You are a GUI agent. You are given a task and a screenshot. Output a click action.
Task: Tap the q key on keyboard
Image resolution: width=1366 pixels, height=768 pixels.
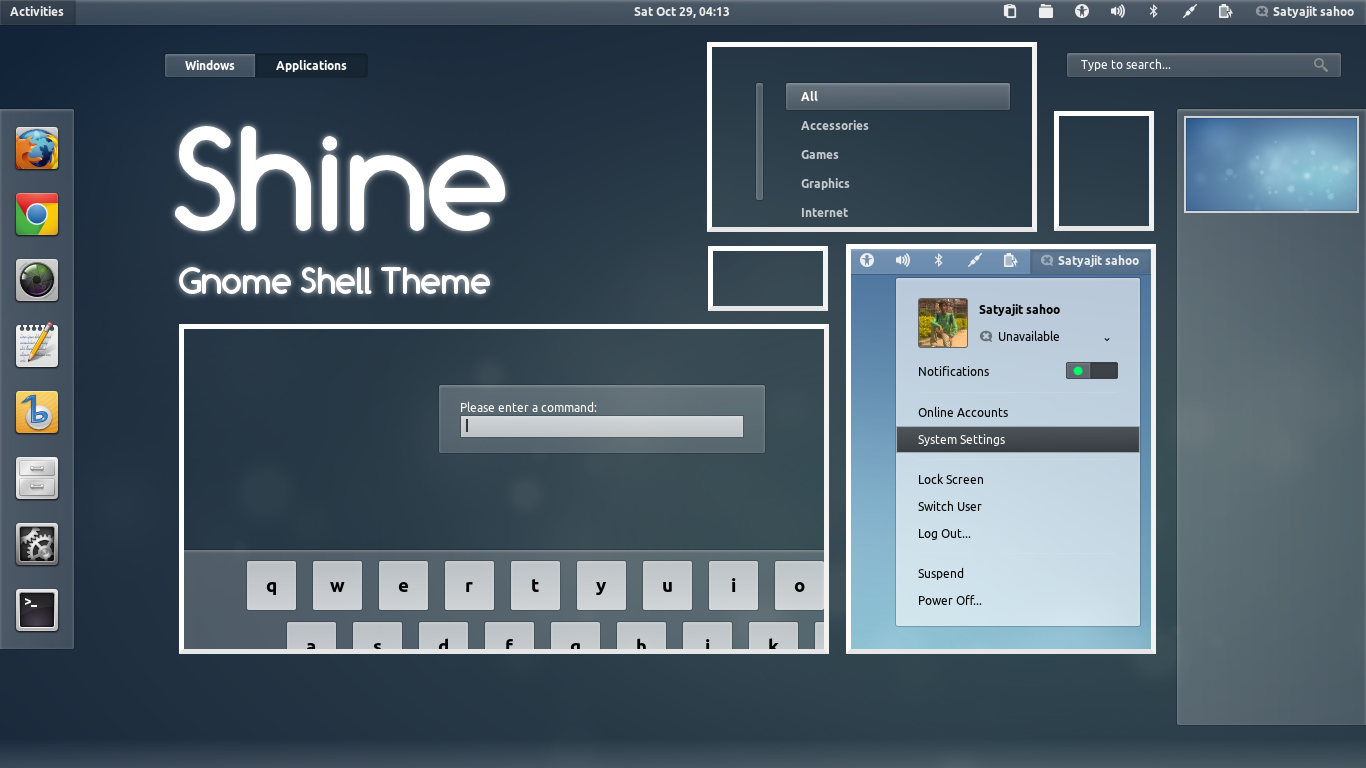click(272, 586)
